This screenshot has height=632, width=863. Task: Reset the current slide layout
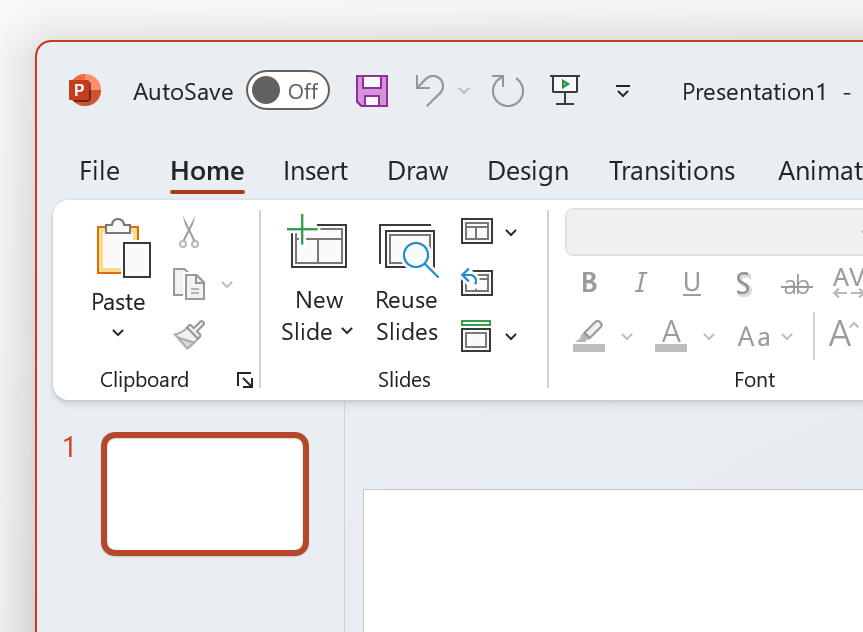(477, 283)
